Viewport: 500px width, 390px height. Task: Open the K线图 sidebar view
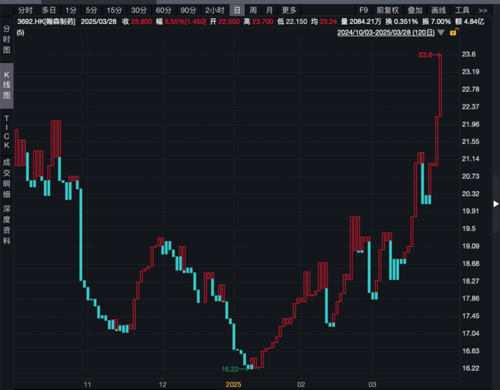click(6, 85)
